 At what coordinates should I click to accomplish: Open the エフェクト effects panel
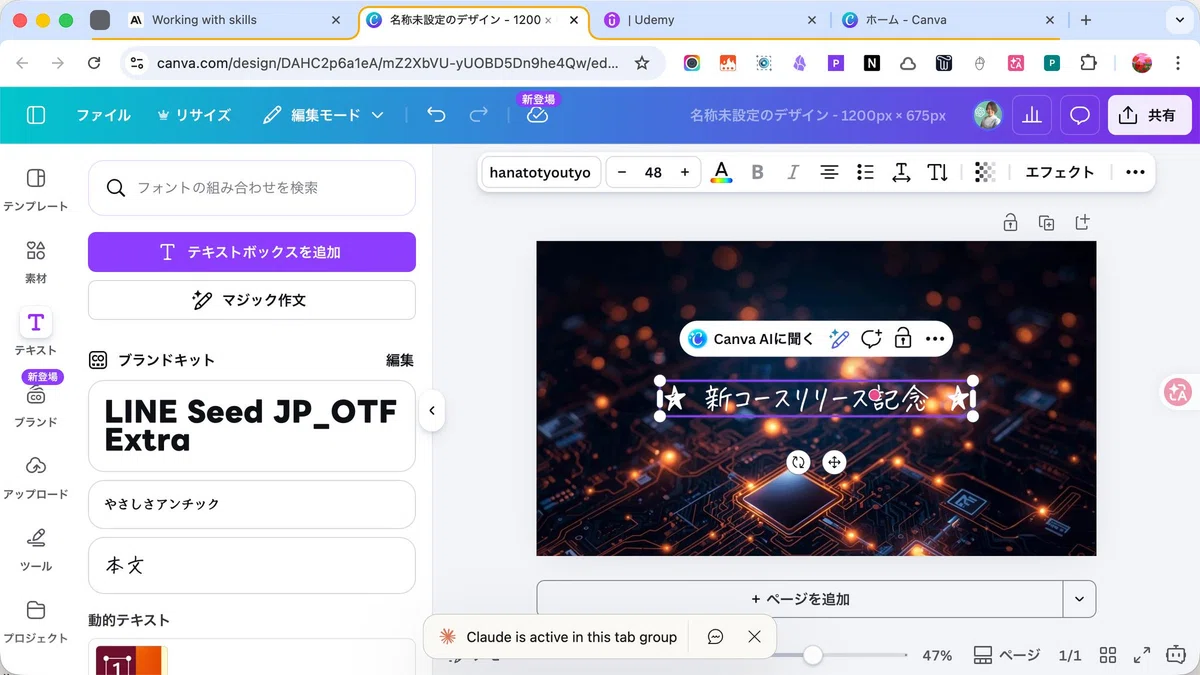tap(1060, 172)
